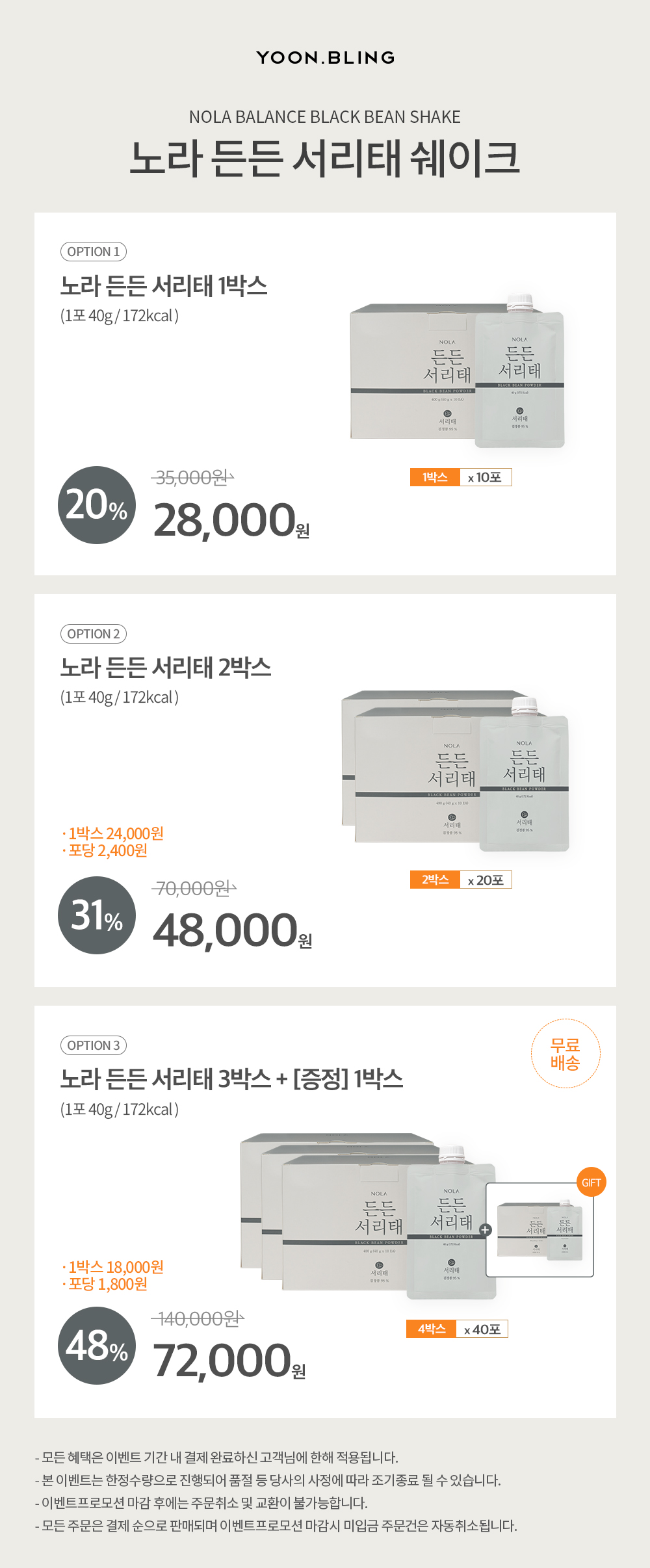The width and height of the screenshot is (650, 1568).
Task: Click the plus icon beside the gift box
Action: pos(485,1230)
